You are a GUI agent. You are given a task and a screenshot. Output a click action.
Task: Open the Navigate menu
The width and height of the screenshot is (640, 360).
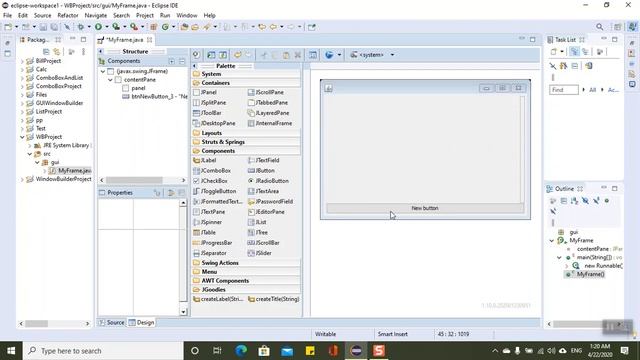pyautogui.click(x=96, y=16)
